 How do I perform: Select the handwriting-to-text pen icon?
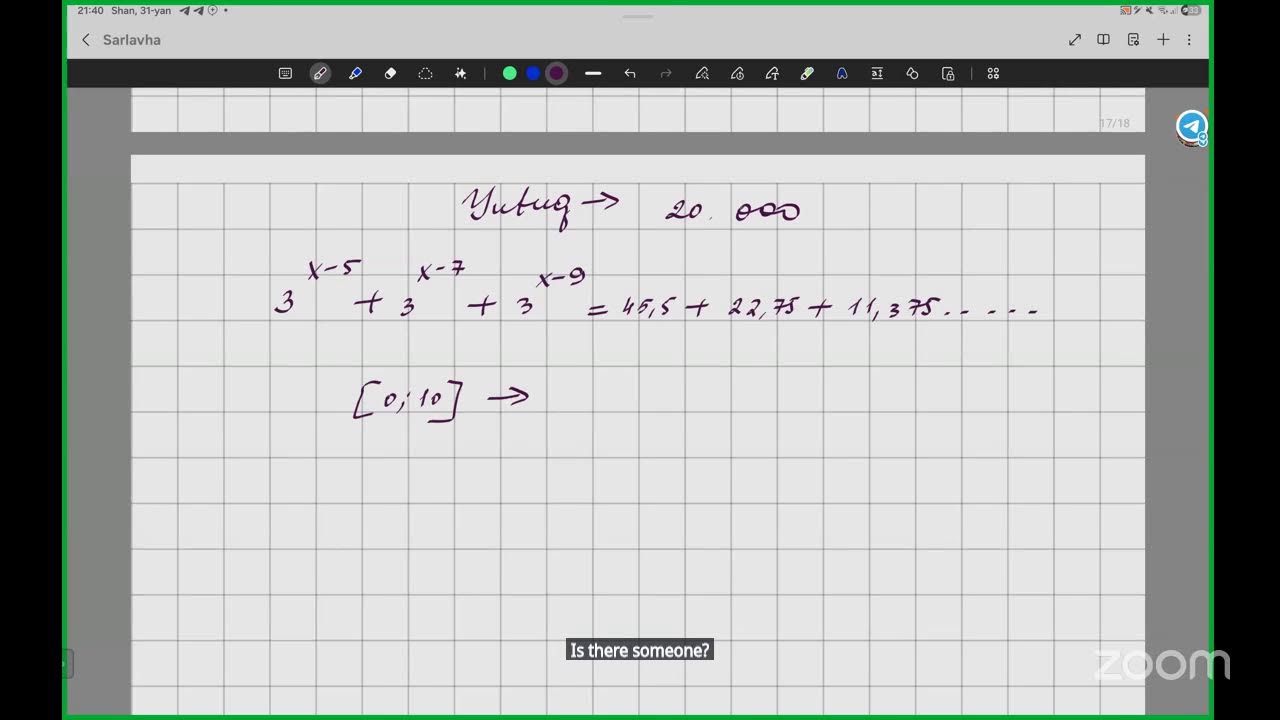point(772,73)
